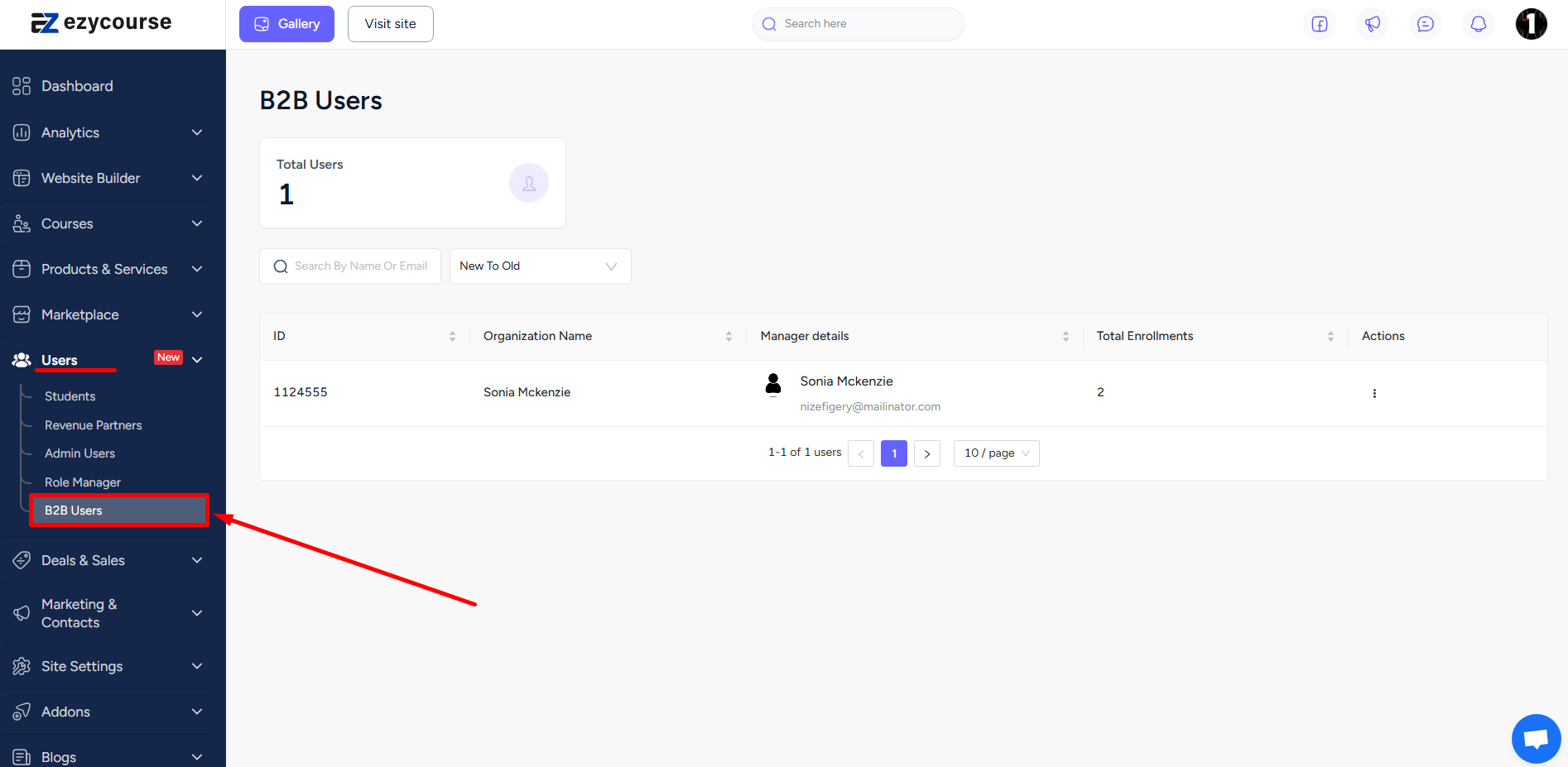
Task: Click the Analytics chart icon
Action: [22, 132]
